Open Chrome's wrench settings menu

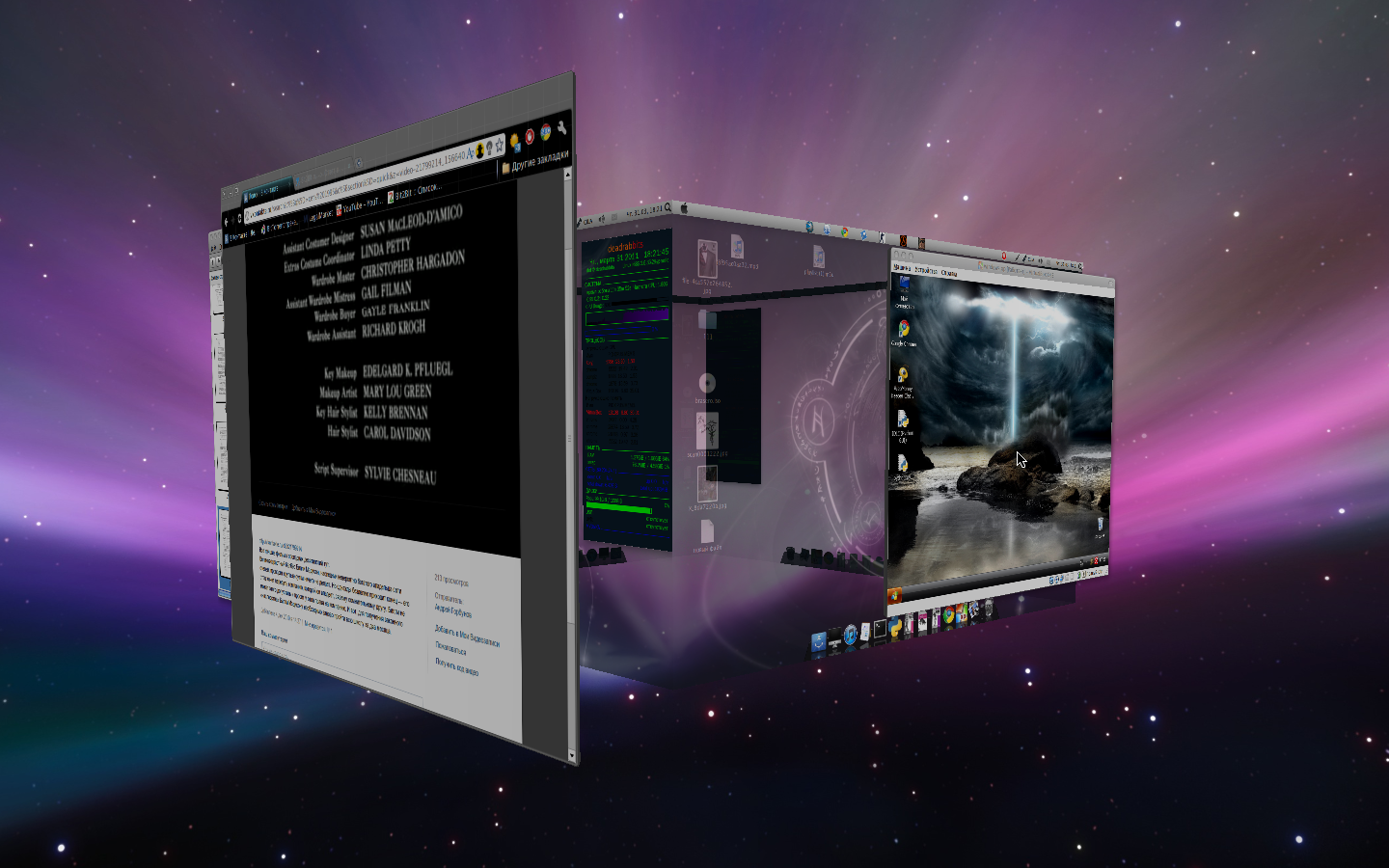tap(561, 126)
